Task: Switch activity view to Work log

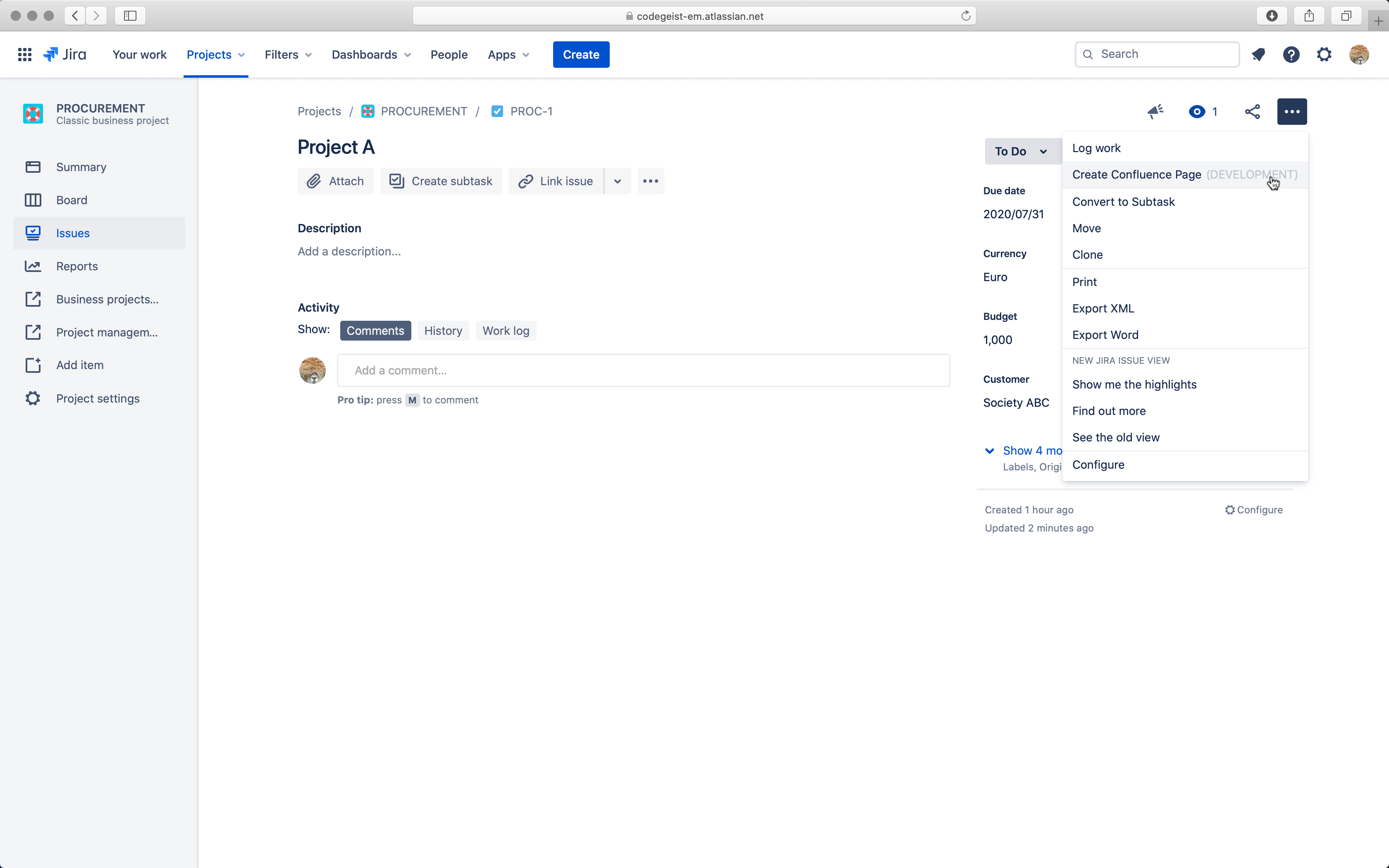Action: 505,331
